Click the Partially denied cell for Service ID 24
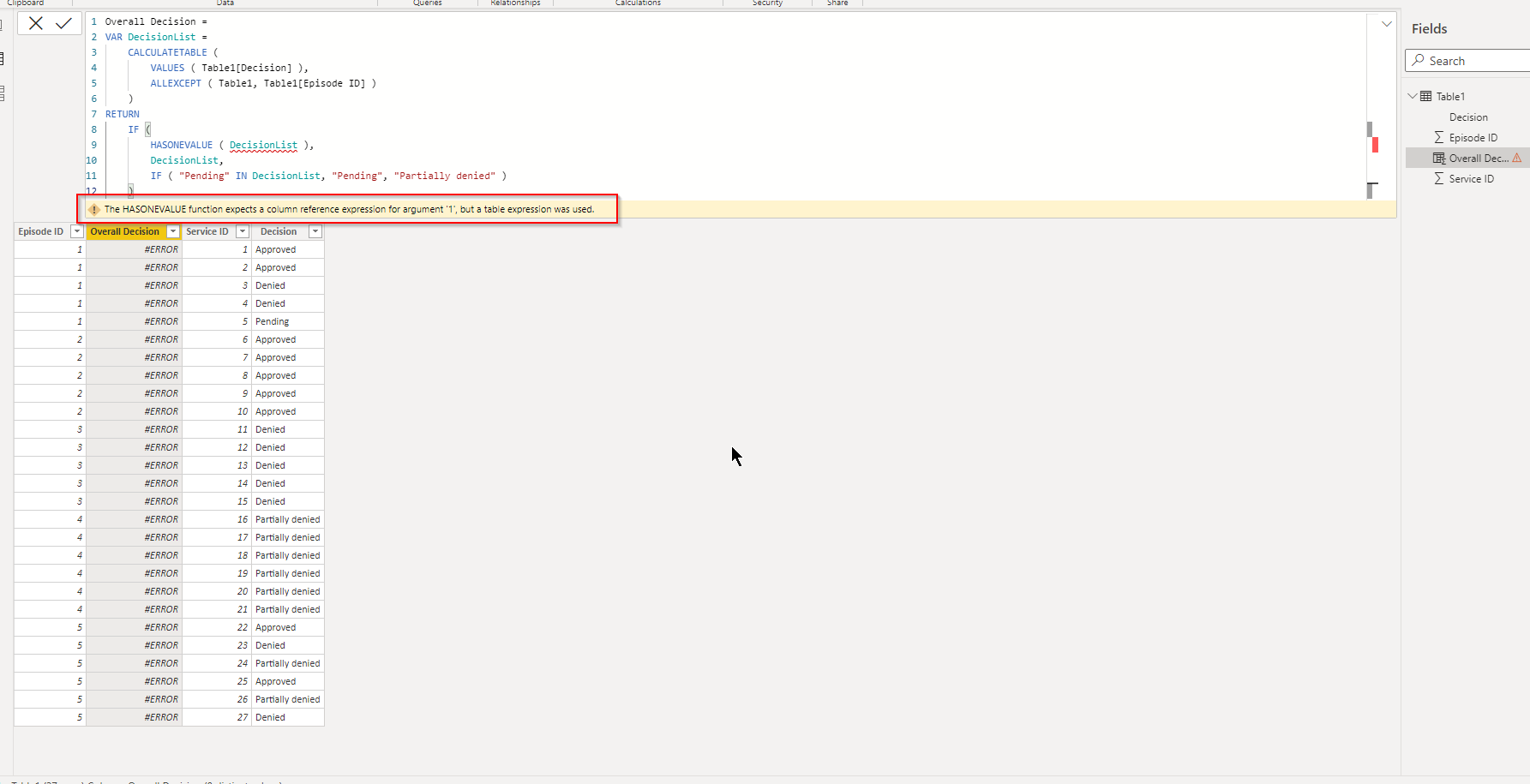The image size is (1530, 784). click(288, 663)
